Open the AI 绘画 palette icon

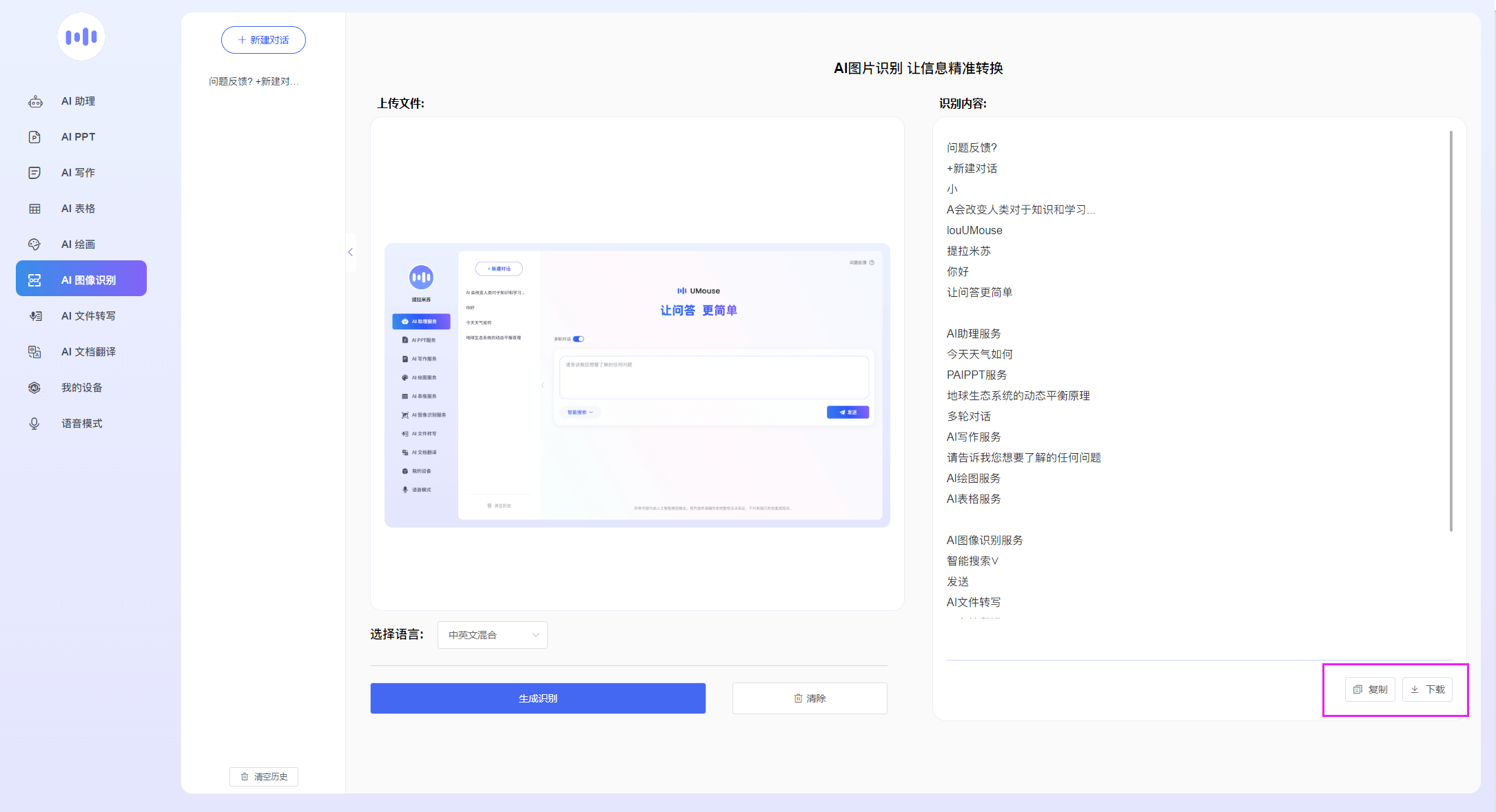click(34, 244)
